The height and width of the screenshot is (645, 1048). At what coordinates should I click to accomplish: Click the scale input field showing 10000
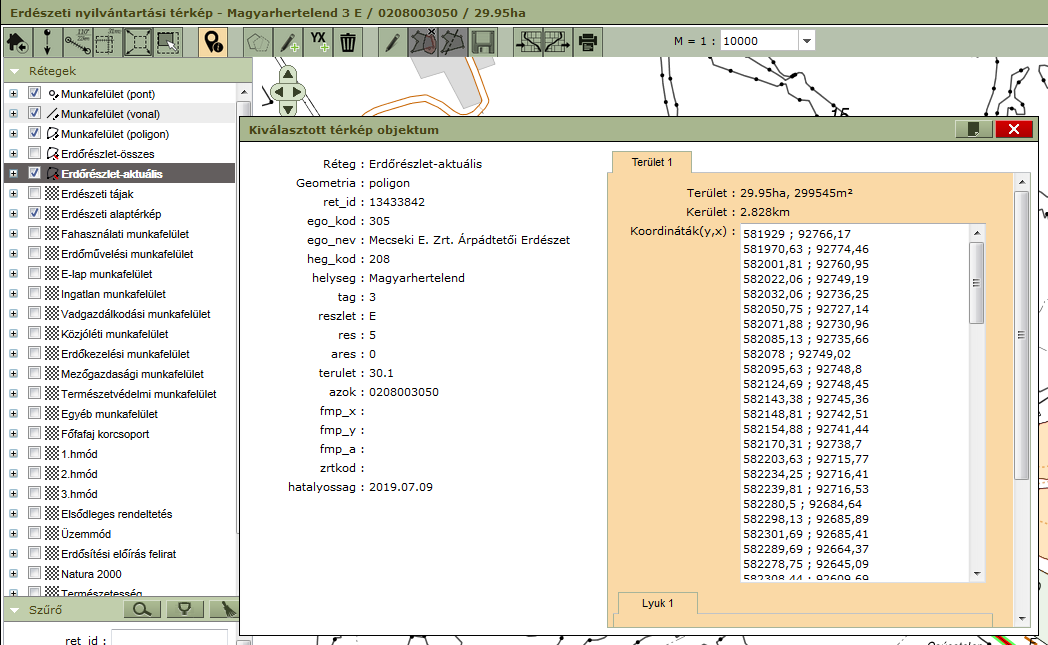pos(759,41)
